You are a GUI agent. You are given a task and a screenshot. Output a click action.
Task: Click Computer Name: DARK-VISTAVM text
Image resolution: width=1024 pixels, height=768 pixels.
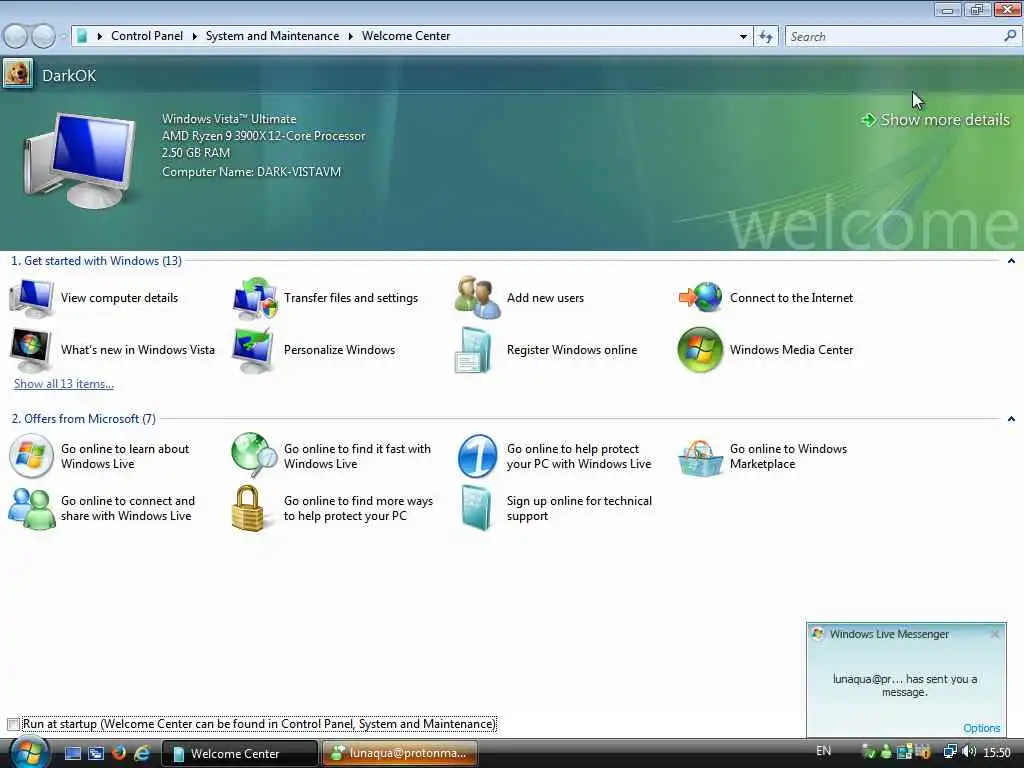point(251,172)
